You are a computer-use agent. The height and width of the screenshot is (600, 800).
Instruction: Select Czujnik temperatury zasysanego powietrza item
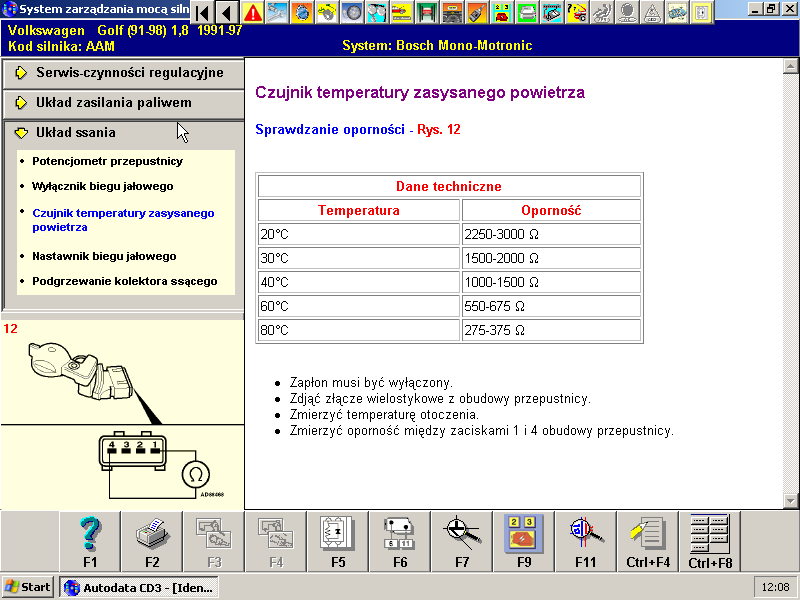pyautogui.click(x=123, y=220)
